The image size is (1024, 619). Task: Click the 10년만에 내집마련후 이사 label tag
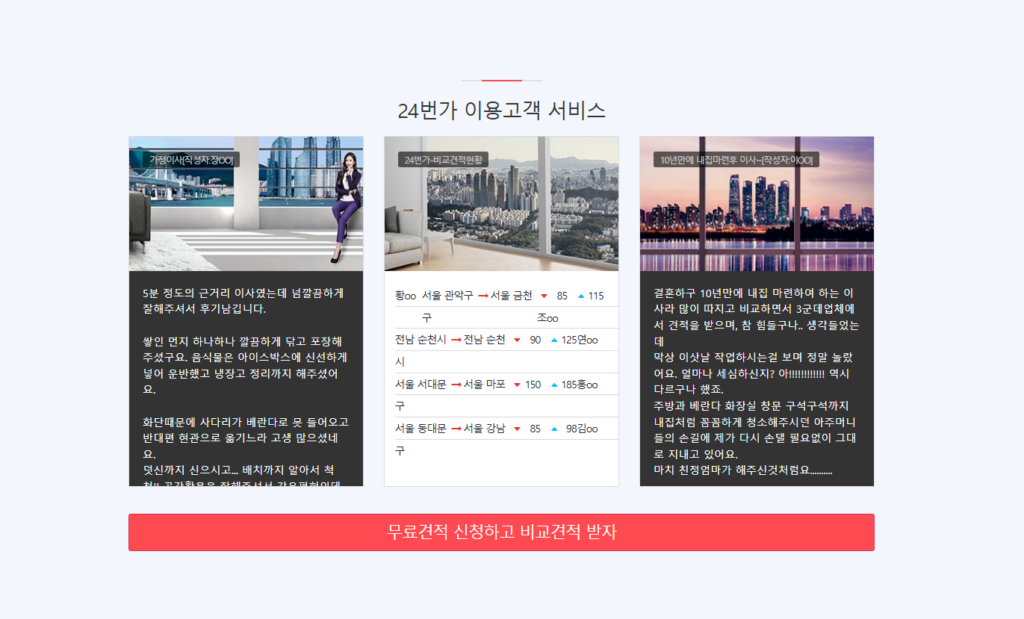click(x=737, y=160)
